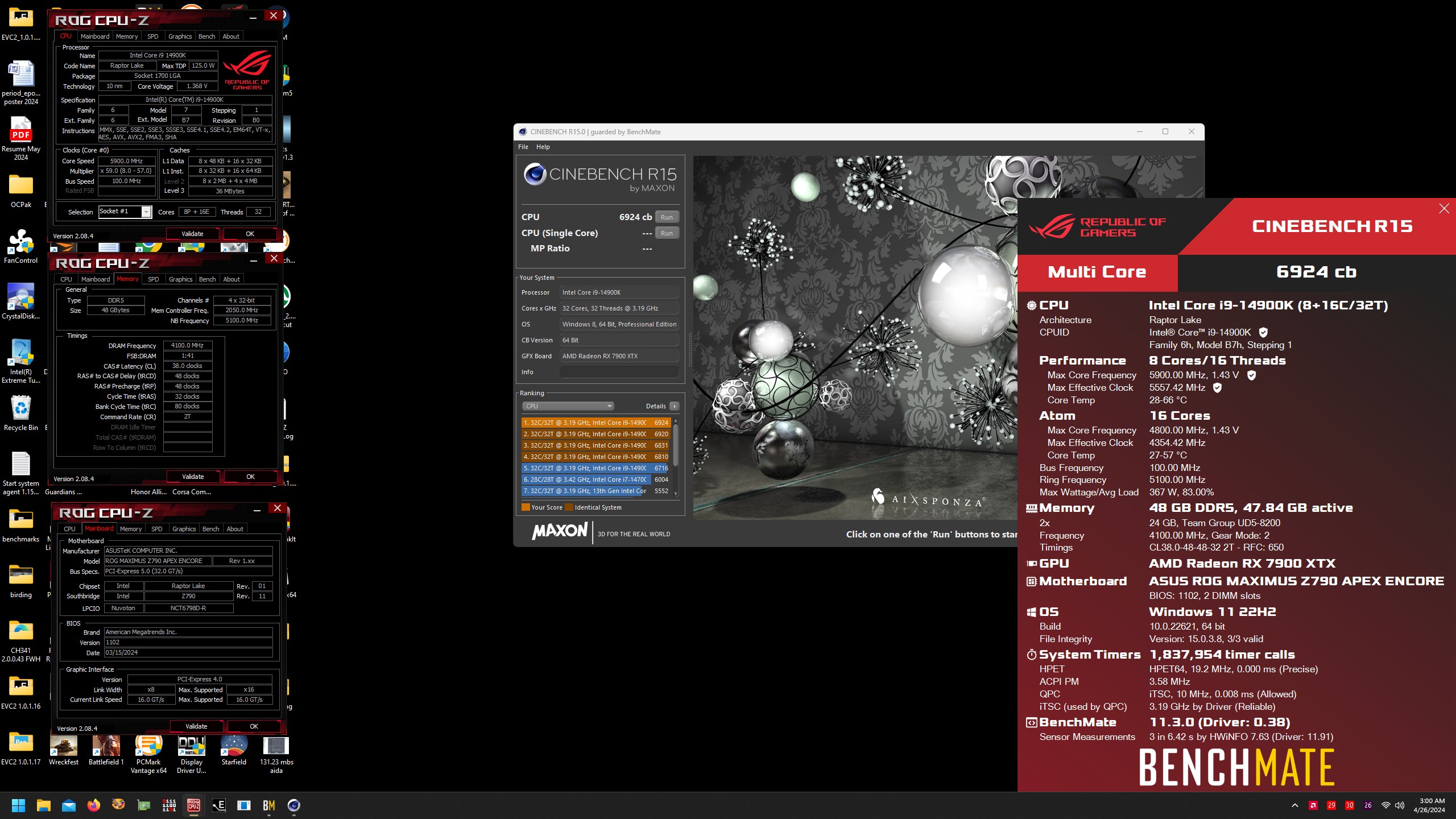Open the period_epo poster 2024 Word document
Viewport: 1456px width, 819px height.
pyautogui.click(x=21, y=82)
